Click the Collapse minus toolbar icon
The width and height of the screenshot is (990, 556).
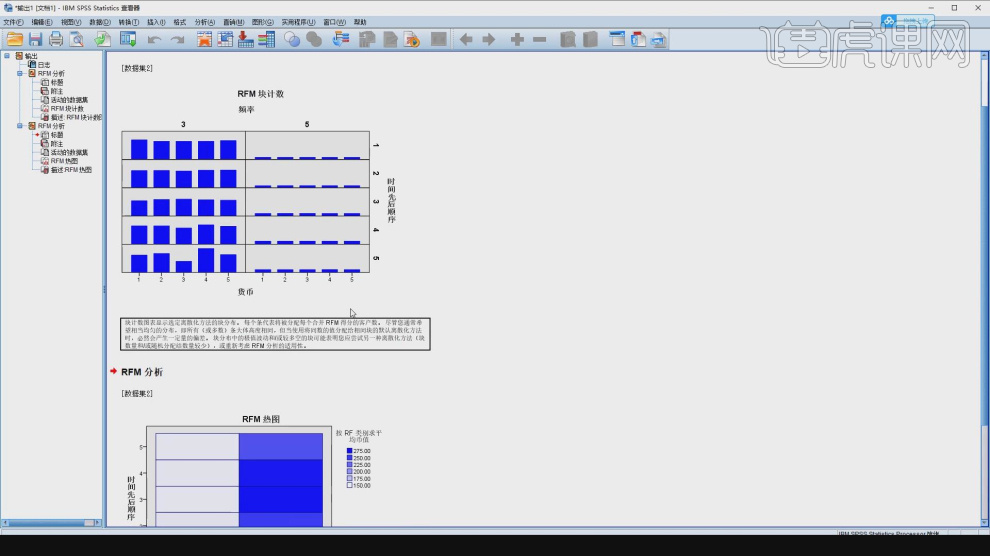point(539,39)
